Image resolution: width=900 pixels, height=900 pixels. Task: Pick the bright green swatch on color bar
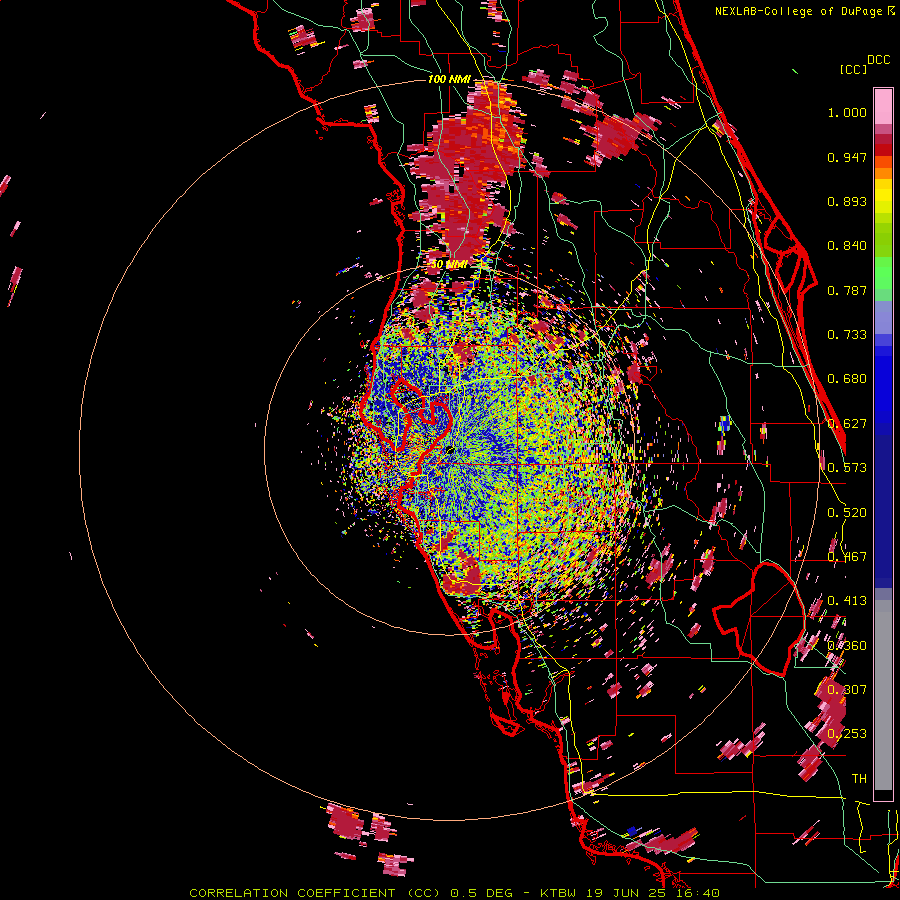click(x=883, y=273)
